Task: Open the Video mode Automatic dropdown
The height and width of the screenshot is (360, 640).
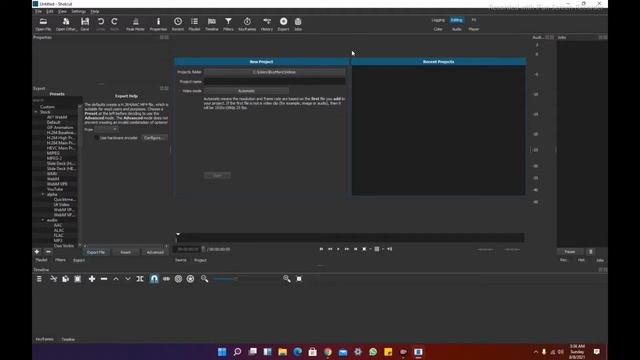Action: coord(246,91)
